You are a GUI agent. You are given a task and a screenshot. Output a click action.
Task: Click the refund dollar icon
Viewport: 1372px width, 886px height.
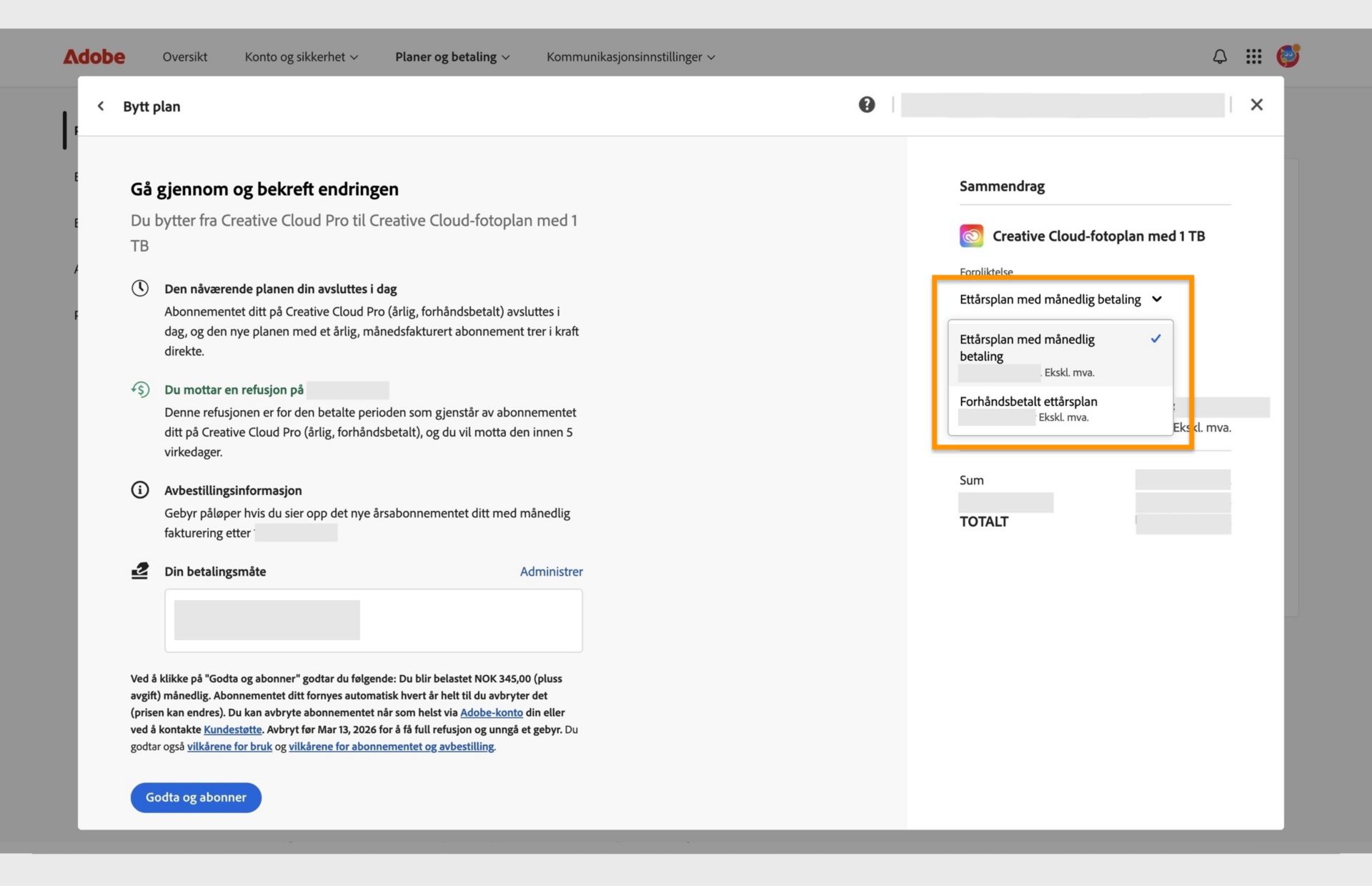pos(140,389)
